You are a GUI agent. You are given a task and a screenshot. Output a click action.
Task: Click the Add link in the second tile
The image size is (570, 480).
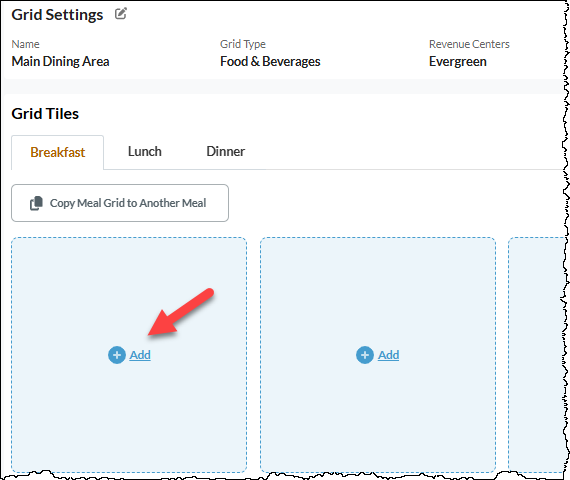coord(388,355)
